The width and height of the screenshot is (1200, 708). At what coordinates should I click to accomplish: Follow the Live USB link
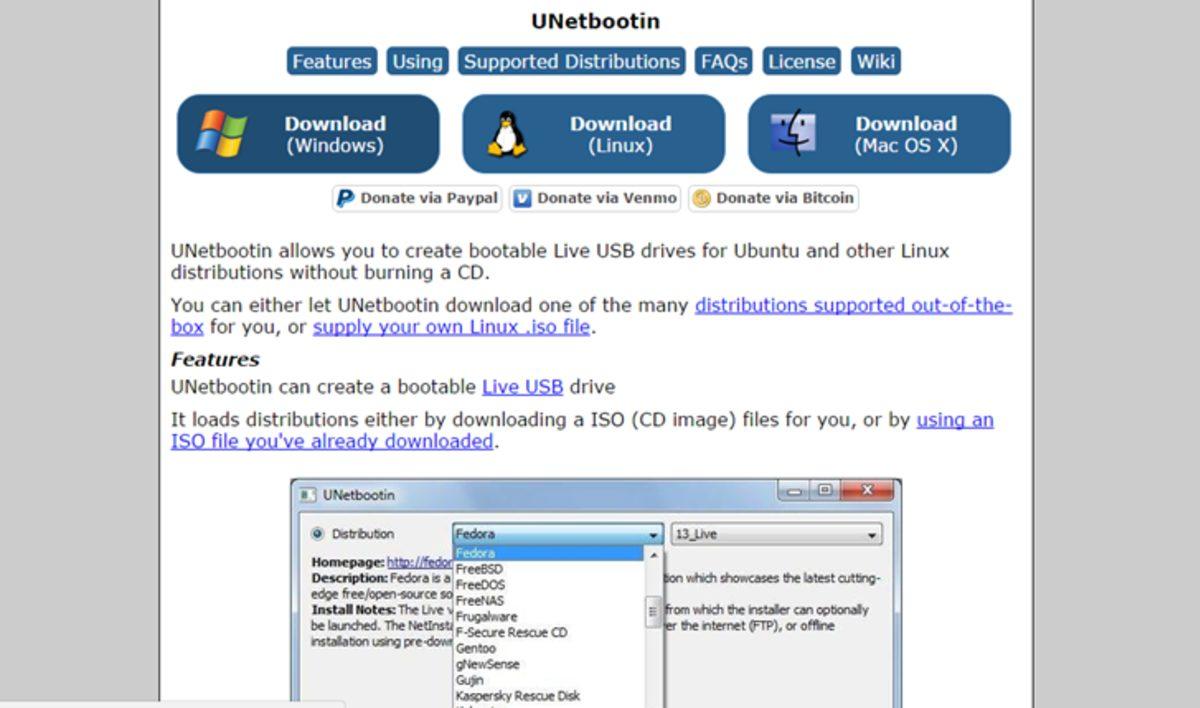[522, 387]
